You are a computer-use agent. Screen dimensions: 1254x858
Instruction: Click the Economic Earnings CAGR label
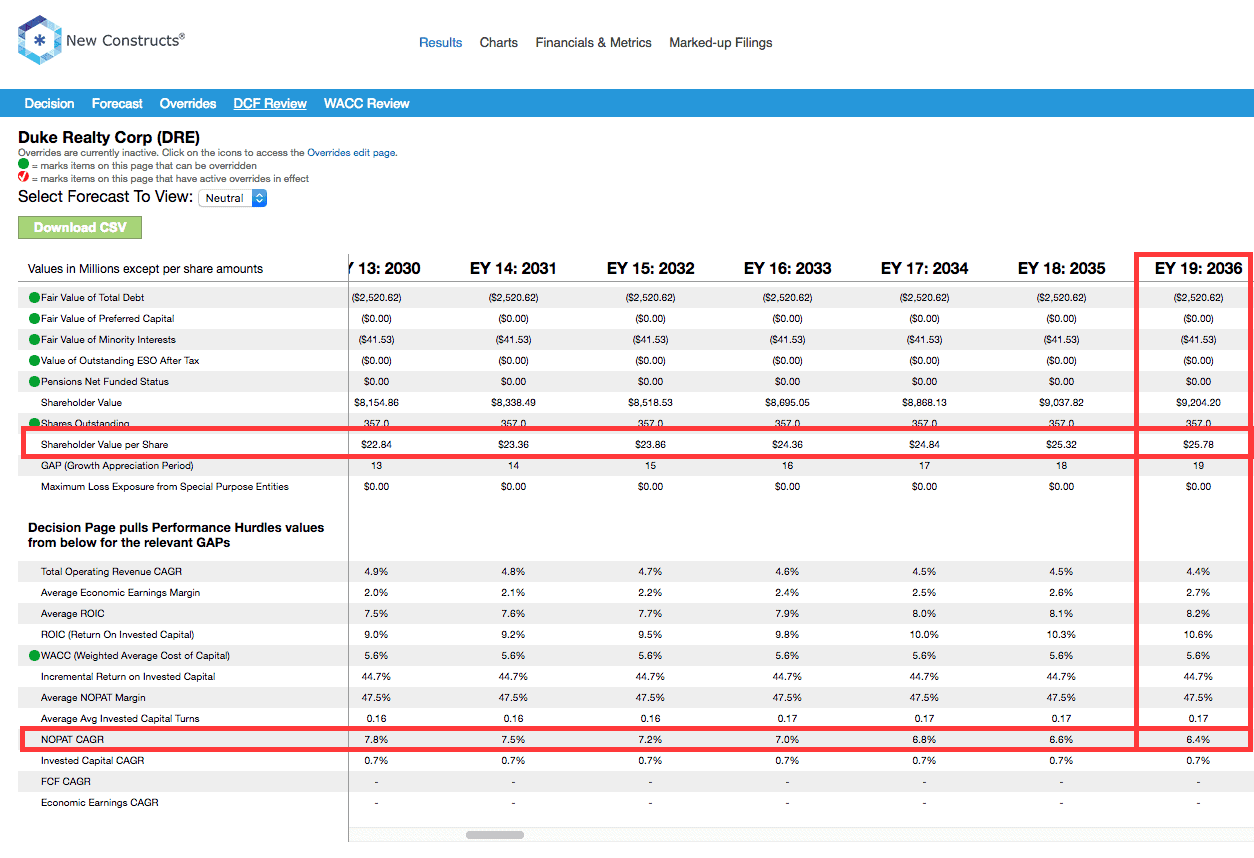(99, 802)
